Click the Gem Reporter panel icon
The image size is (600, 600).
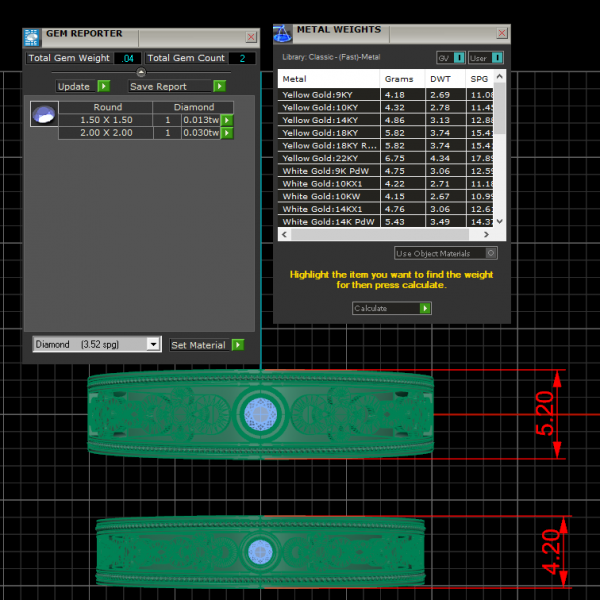point(32,37)
